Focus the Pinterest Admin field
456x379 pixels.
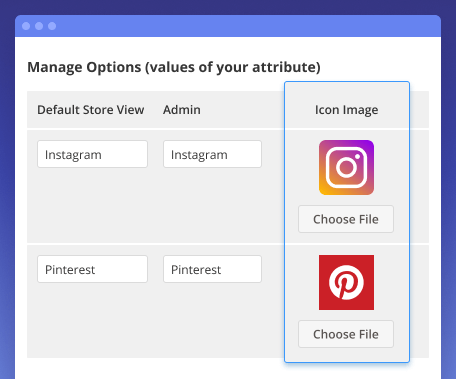pos(212,269)
